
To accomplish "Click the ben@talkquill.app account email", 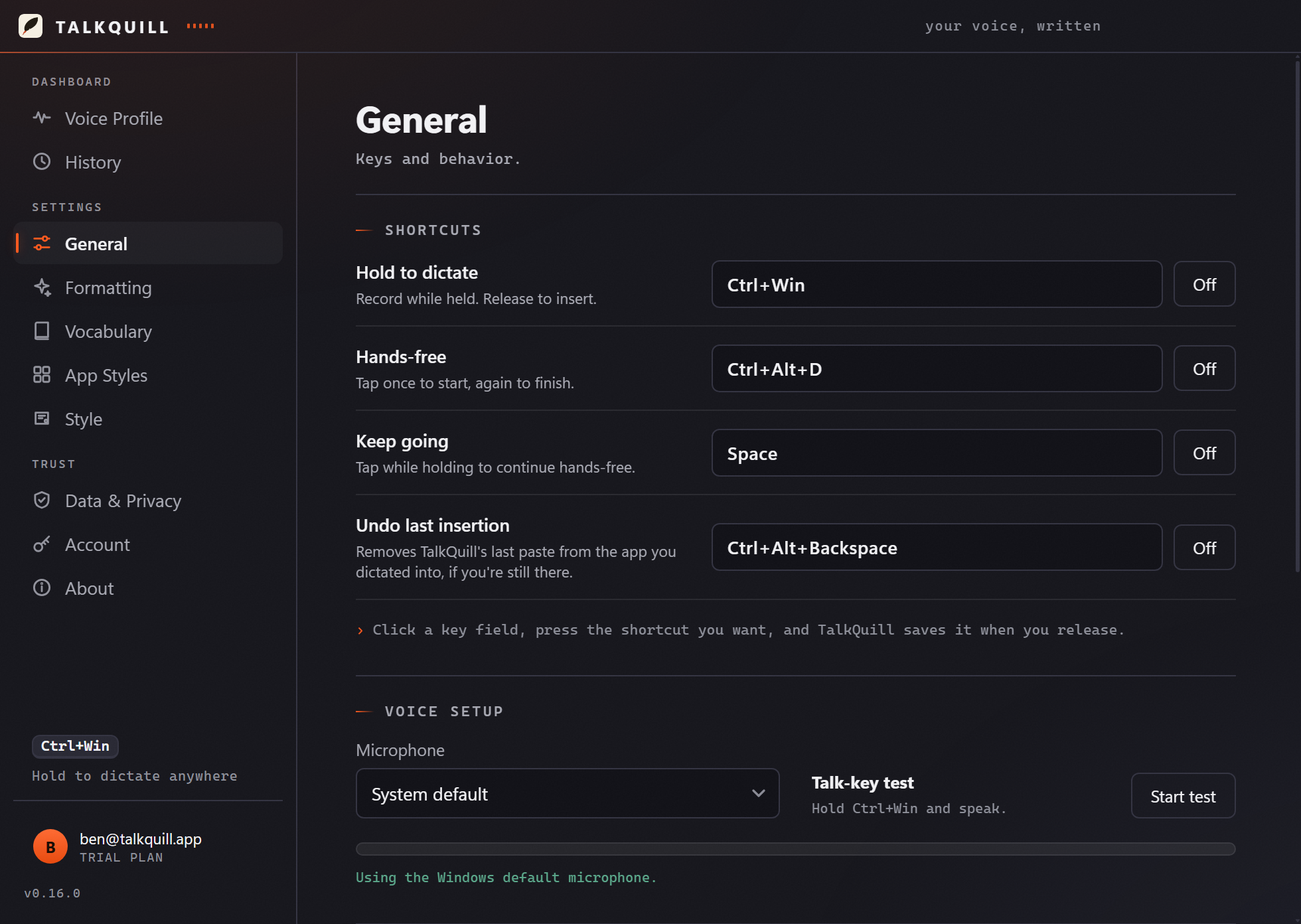I will pos(141,839).
